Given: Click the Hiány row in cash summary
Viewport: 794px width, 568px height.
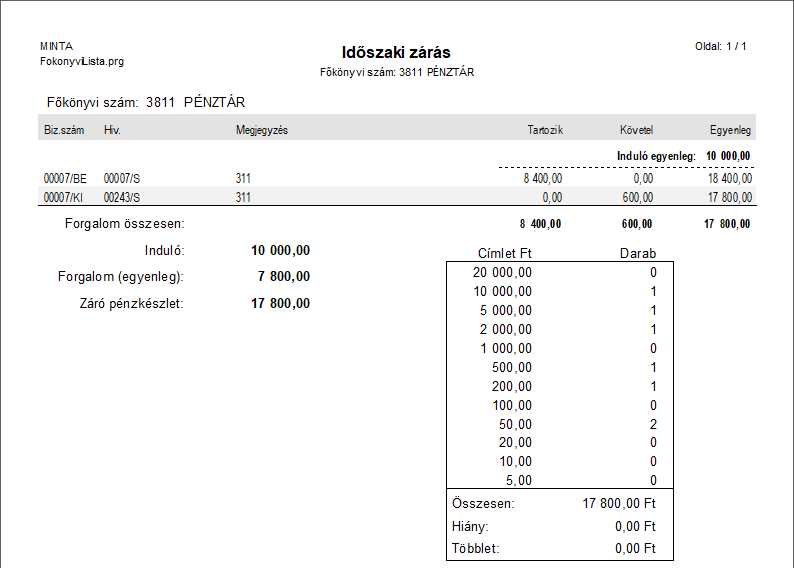Looking at the screenshot, I should (x=559, y=526).
